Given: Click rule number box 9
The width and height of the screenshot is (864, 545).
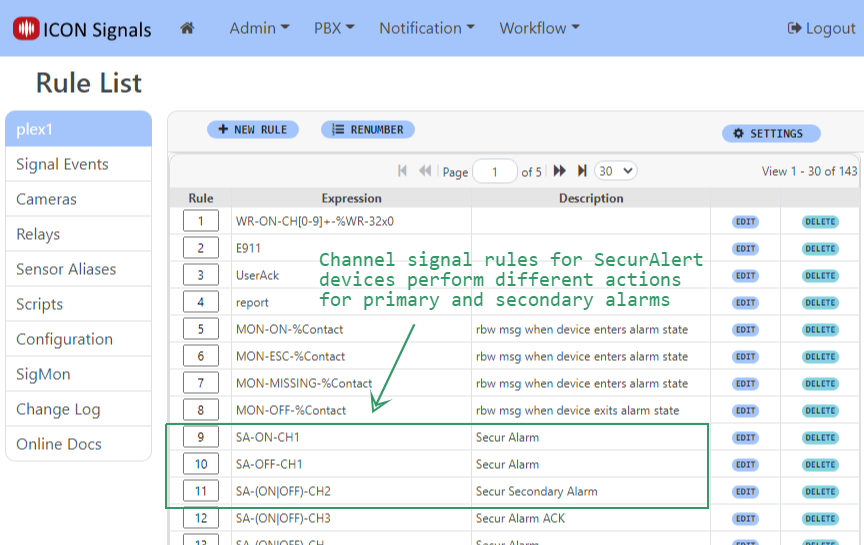Looking at the screenshot, I should pyautogui.click(x=201, y=437).
